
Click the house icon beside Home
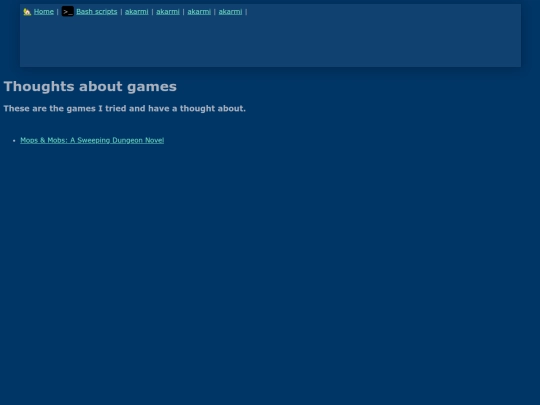tap(27, 12)
